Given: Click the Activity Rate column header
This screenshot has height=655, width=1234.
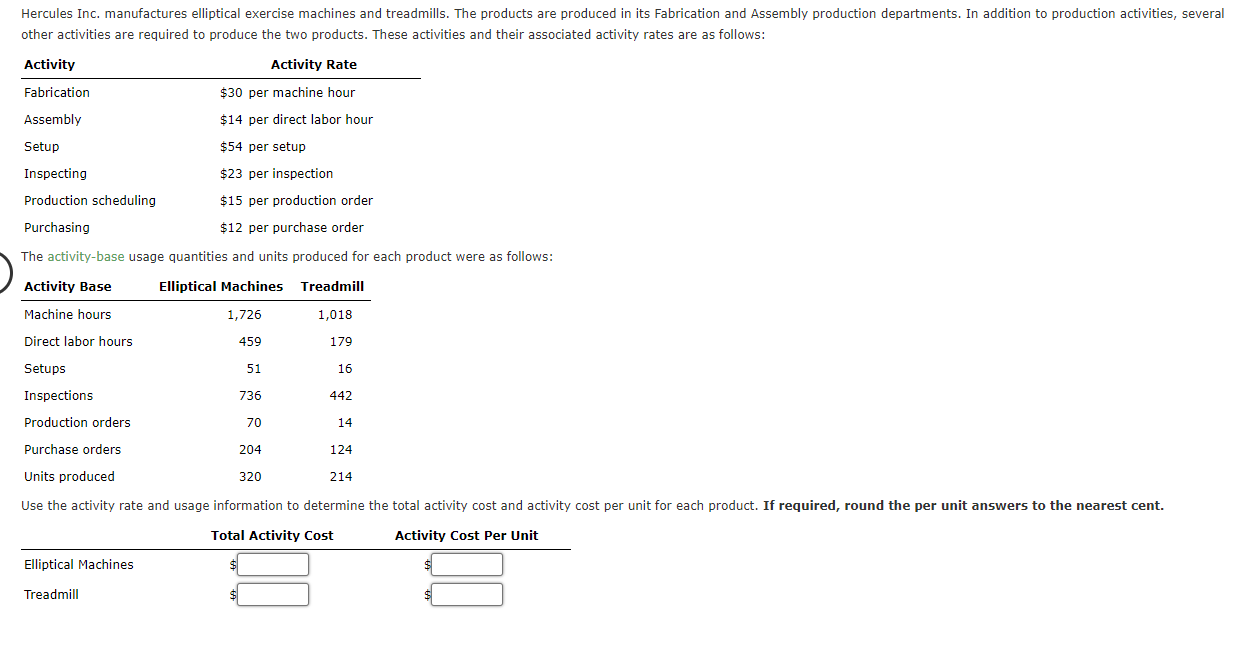Looking at the screenshot, I should pos(315,64).
